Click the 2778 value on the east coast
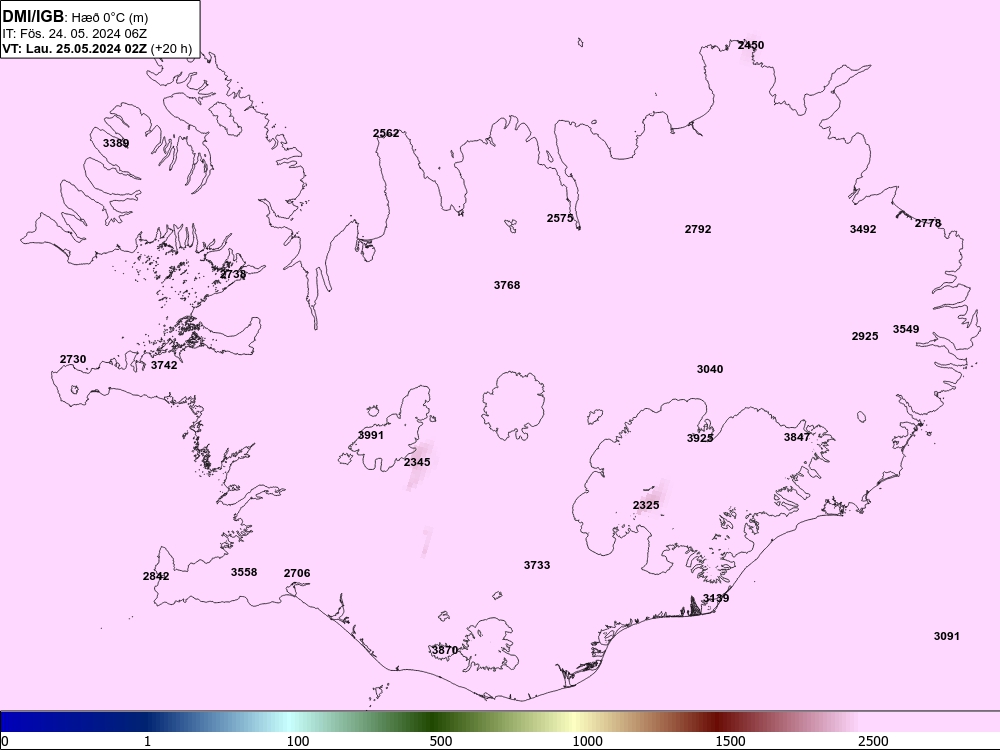Image resolution: width=1000 pixels, height=750 pixels. (928, 223)
